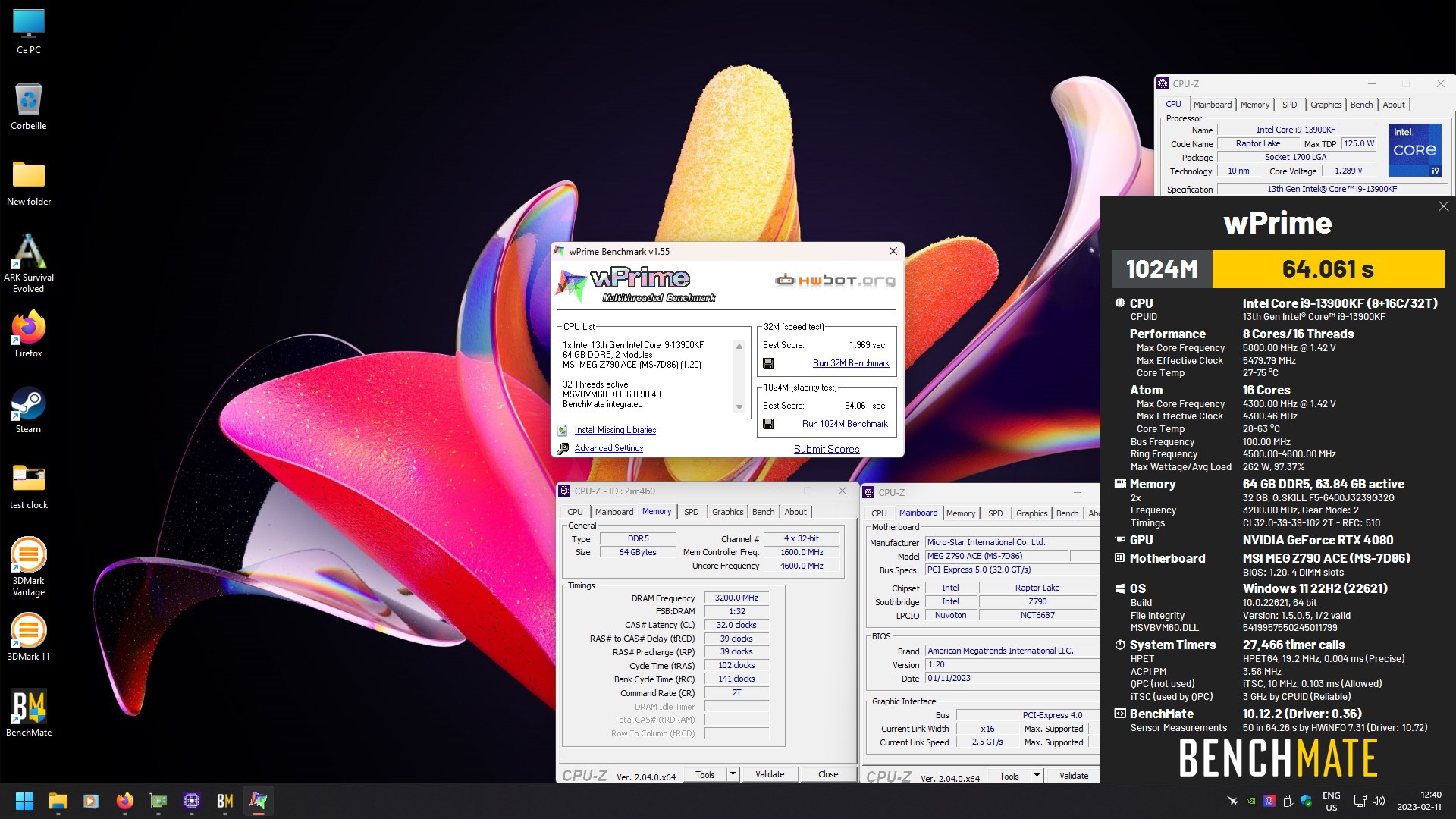Open the BenchMate desktop shortcut
The height and width of the screenshot is (819, 1456).
pyautogui.click(x=29, y=714)
